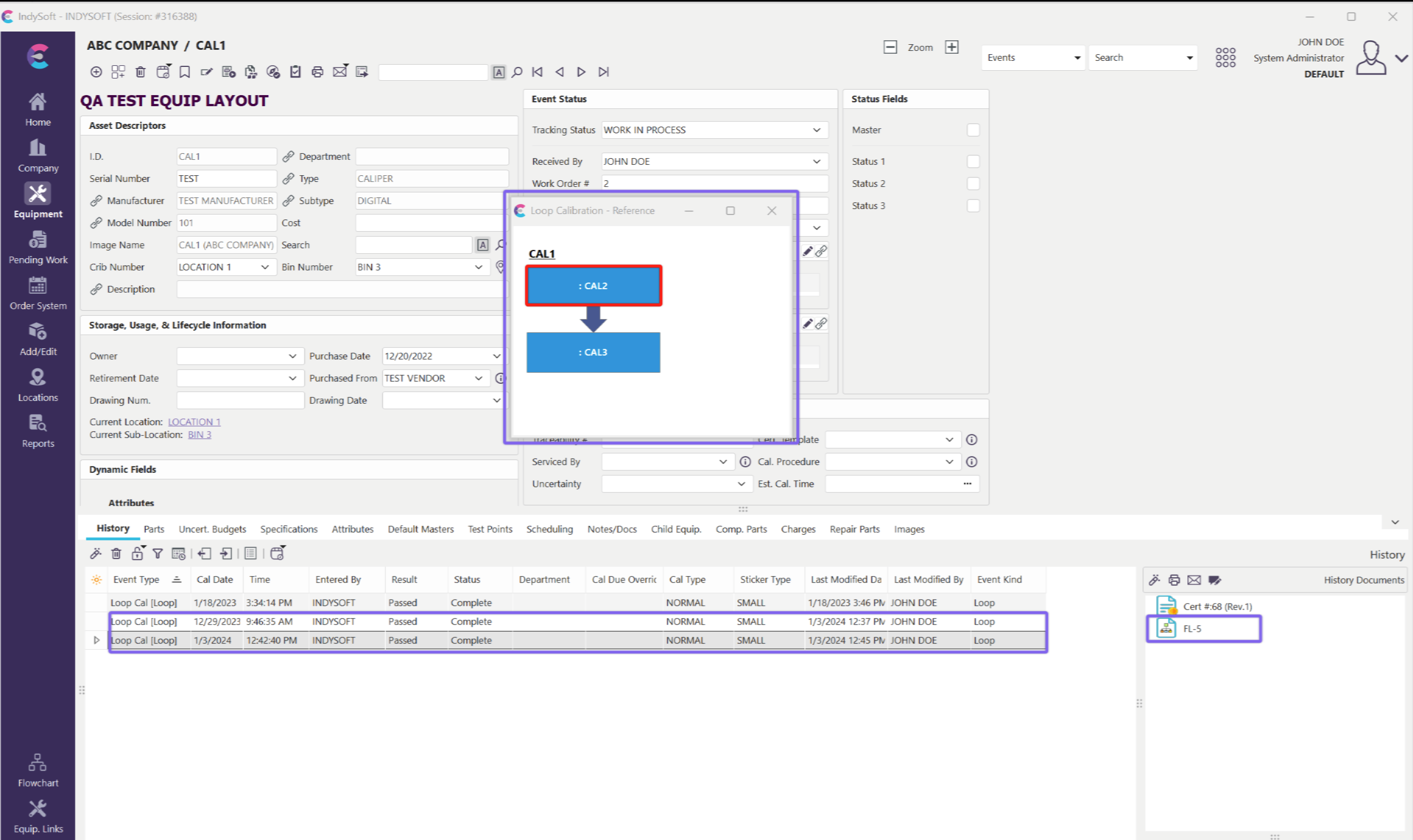Open the Crib Number dropdown
Image resolution: width=1413 pixels, height=840 pixels.
[264, 267]
